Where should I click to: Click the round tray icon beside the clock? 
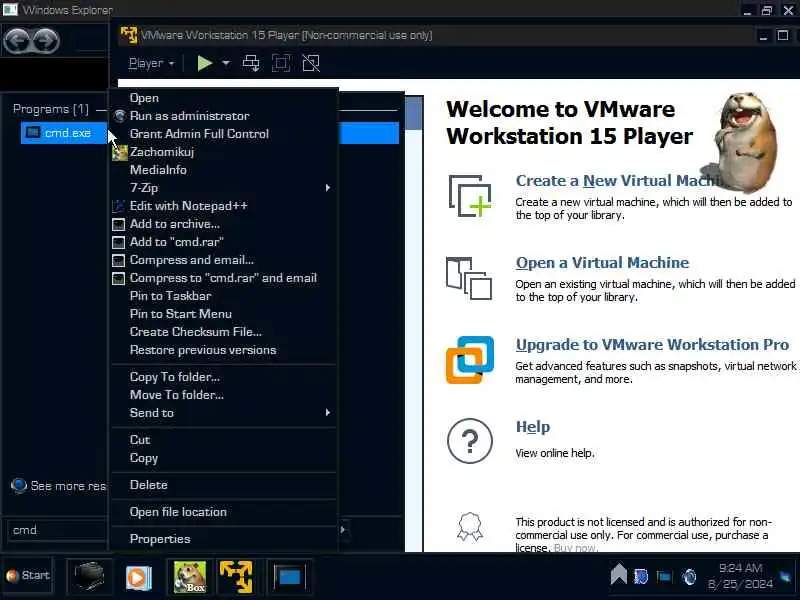[689, 577]
